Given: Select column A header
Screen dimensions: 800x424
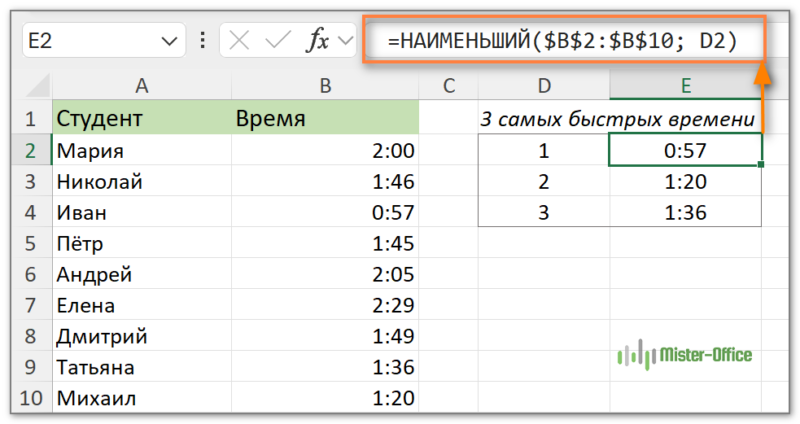Looking at the screenshot, I should point(142,87).
